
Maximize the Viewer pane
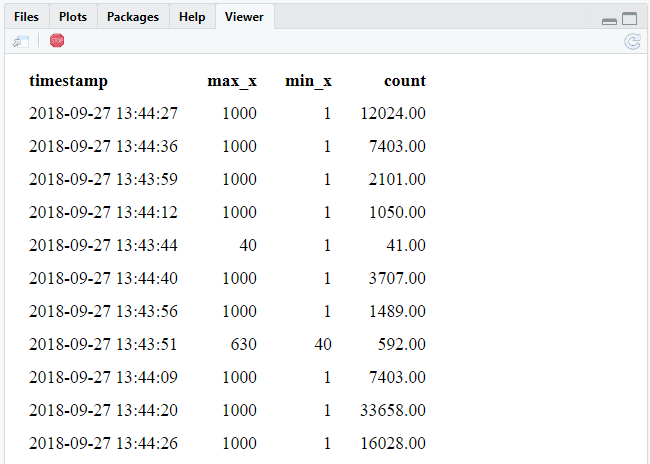[x=629, y=19]
